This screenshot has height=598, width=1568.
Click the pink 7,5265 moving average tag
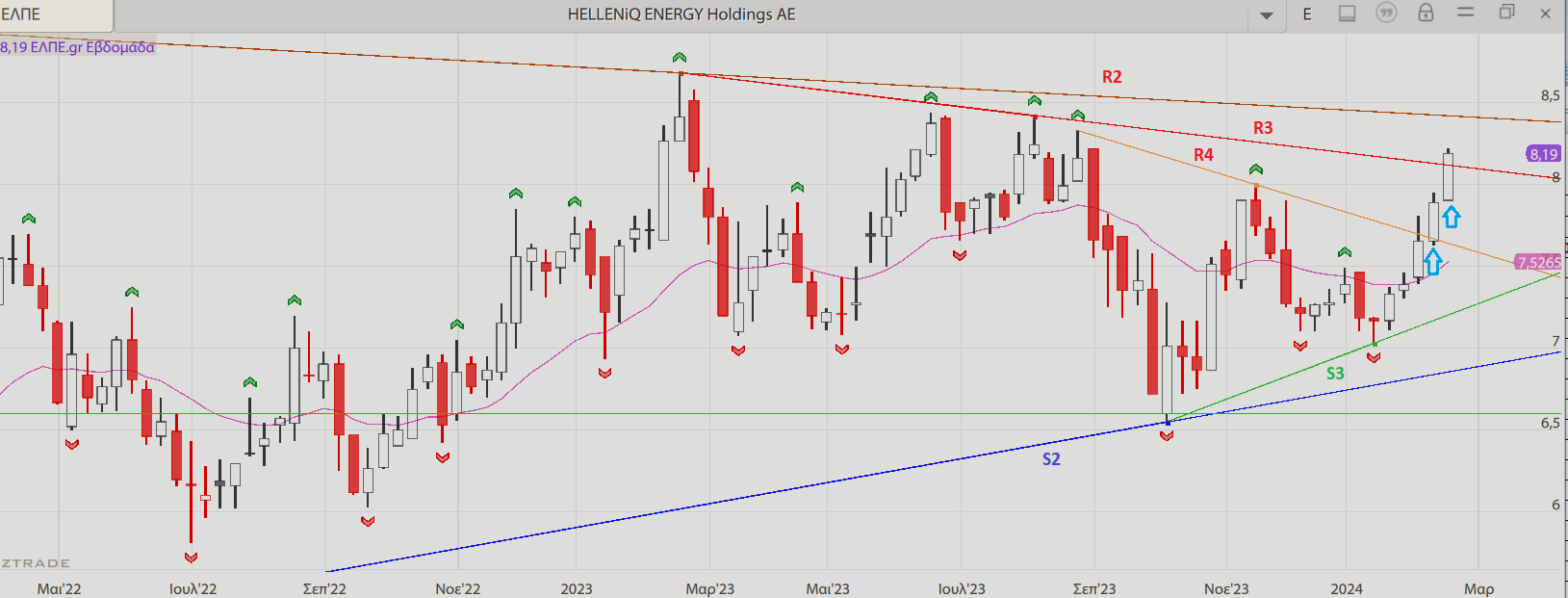[1538, 262]
